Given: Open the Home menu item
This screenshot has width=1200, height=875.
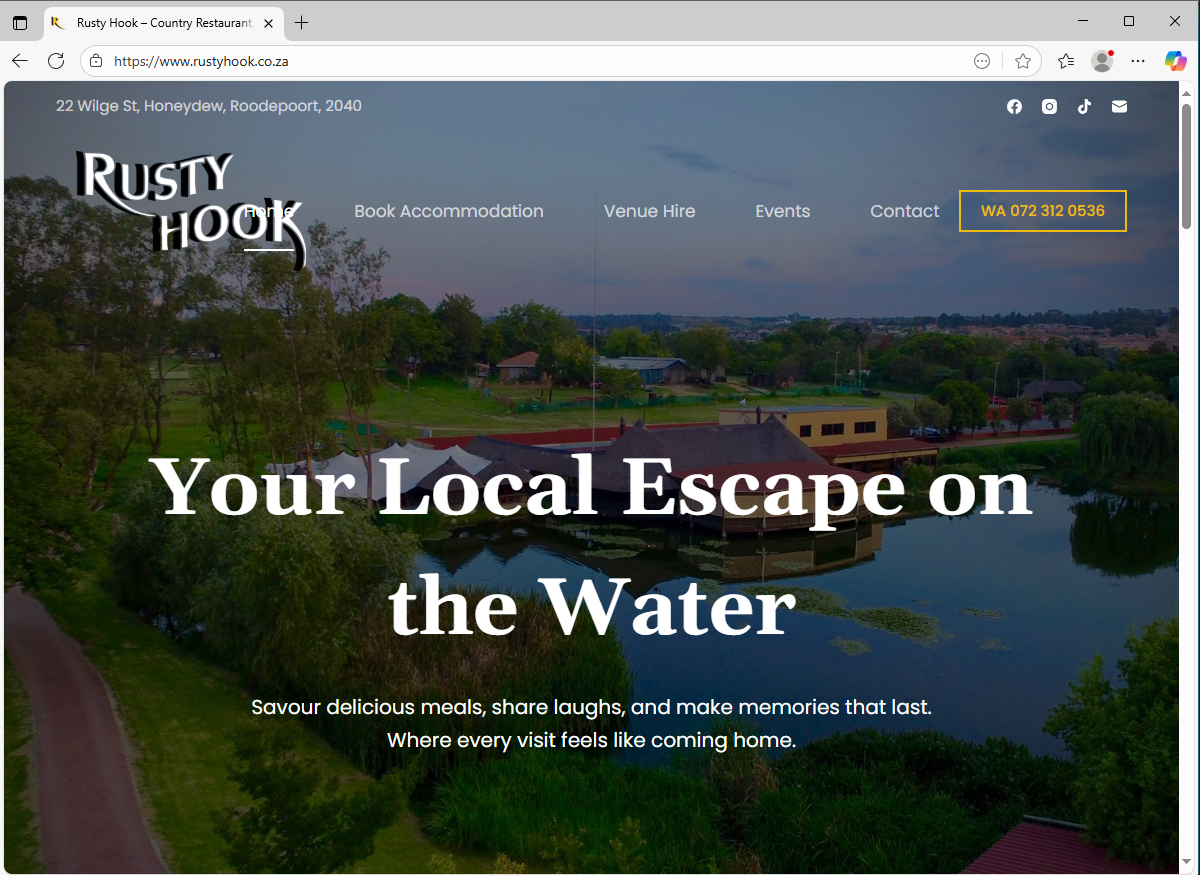Looking at the screenshot, I should [x=269, y=211].
